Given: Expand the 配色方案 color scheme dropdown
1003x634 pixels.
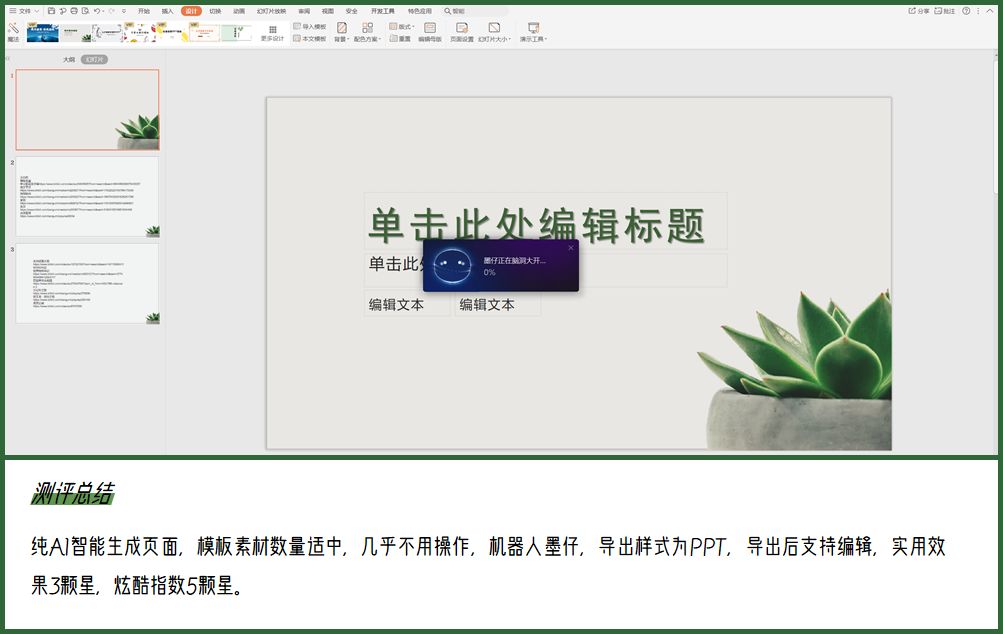Looking at the screenshot, I should [x=367, y=32].
